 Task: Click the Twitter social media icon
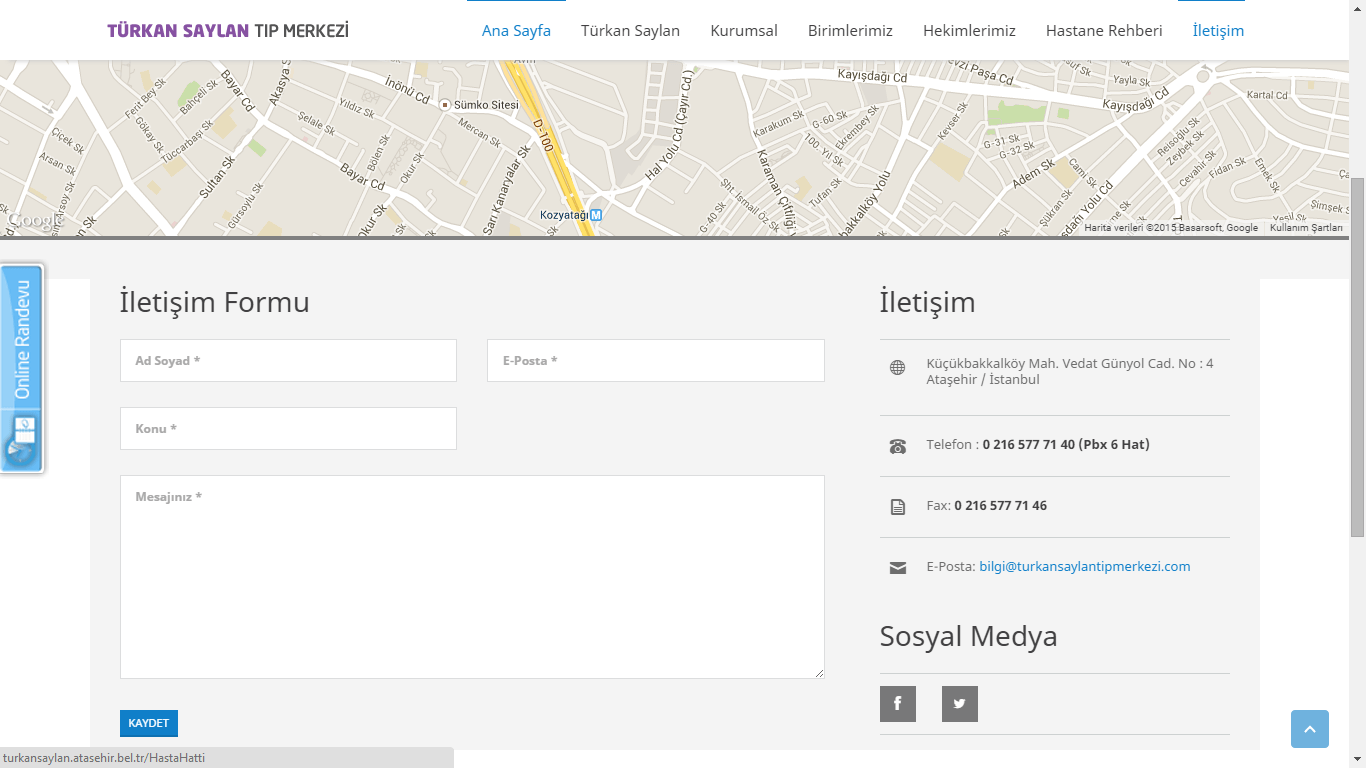click(960, 704)
